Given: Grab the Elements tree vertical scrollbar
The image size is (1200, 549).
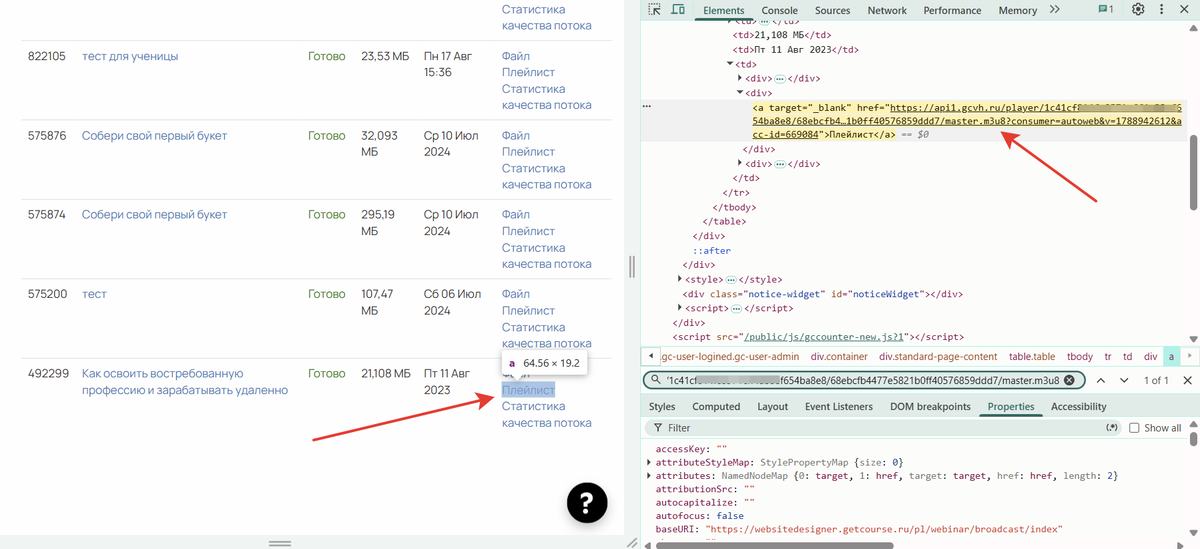Looking at the screenshot, I should (1195, 170).
